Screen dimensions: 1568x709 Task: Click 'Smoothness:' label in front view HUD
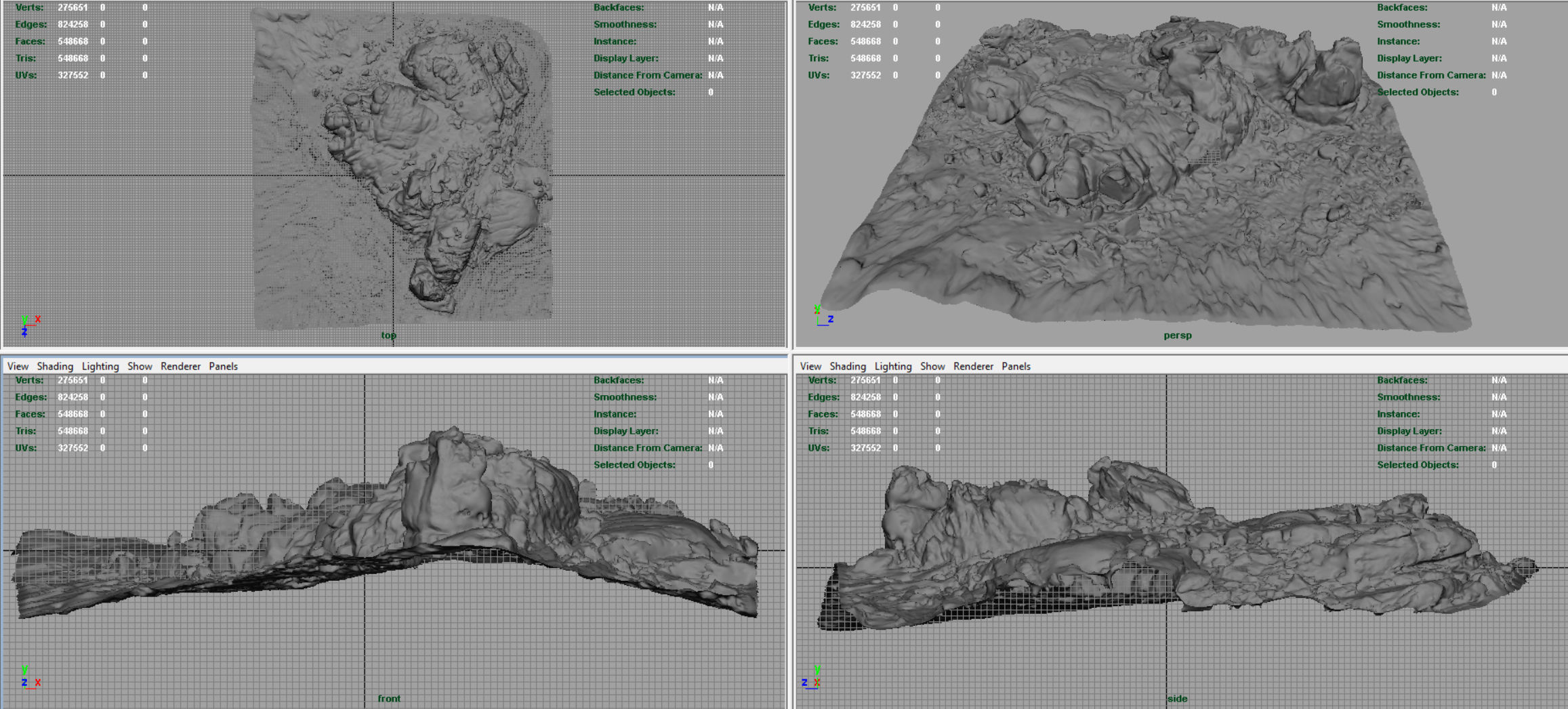pos(625,397)
